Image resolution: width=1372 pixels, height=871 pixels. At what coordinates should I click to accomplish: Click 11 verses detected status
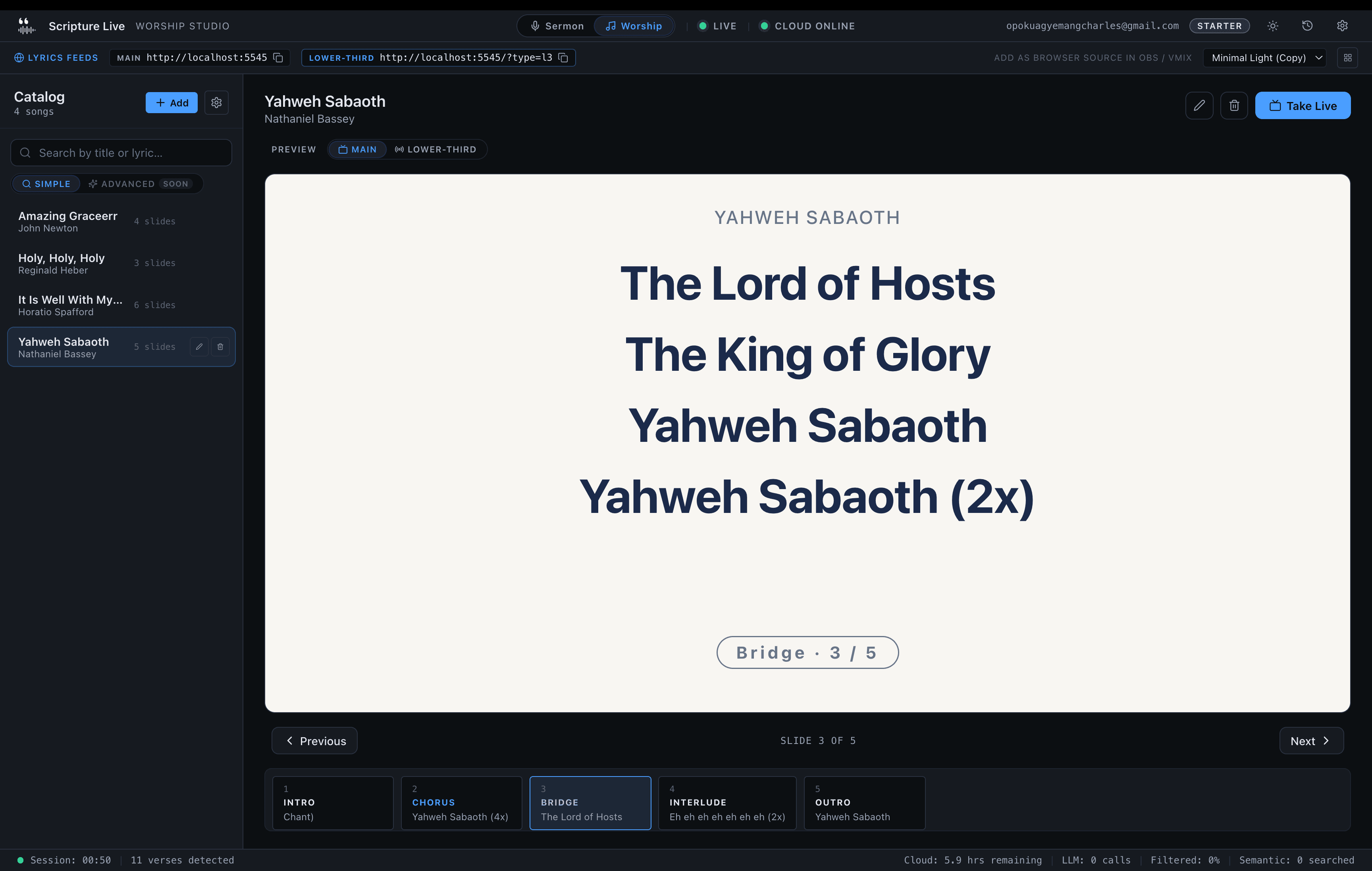pyautogui.click(x=182, y=860)
